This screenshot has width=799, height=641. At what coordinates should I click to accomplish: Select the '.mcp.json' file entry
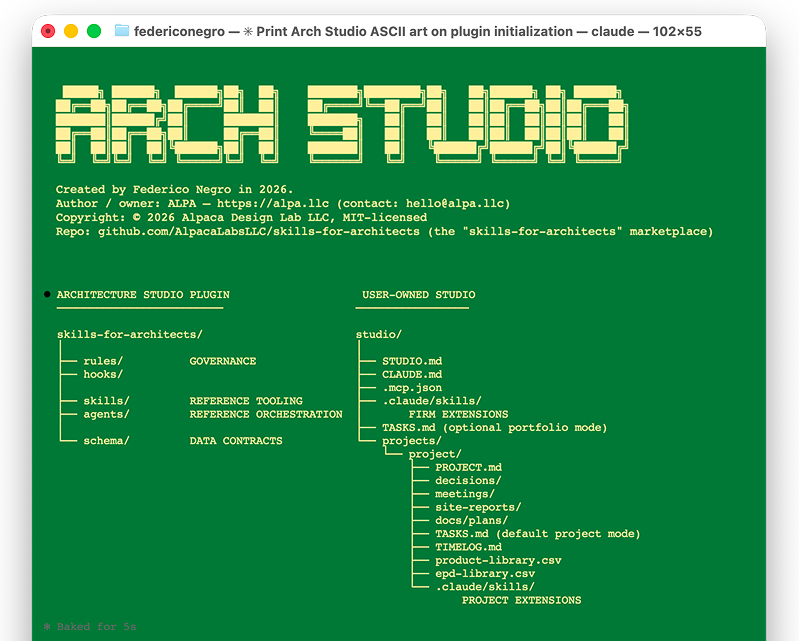412,388
